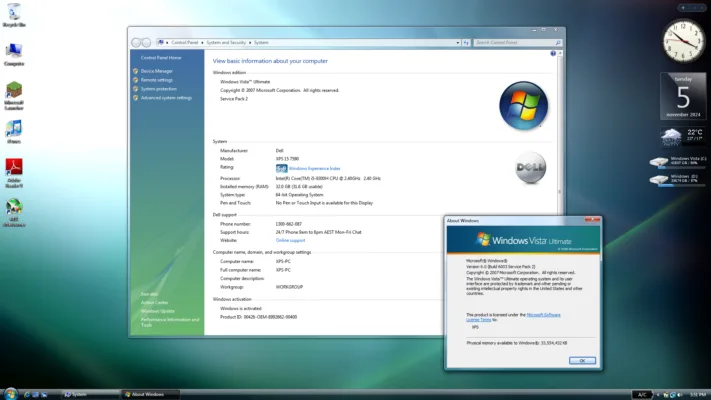Select the Minecraft Launcher desktop icon
This screenshot has width=711, height=400.
coord(14,96)
